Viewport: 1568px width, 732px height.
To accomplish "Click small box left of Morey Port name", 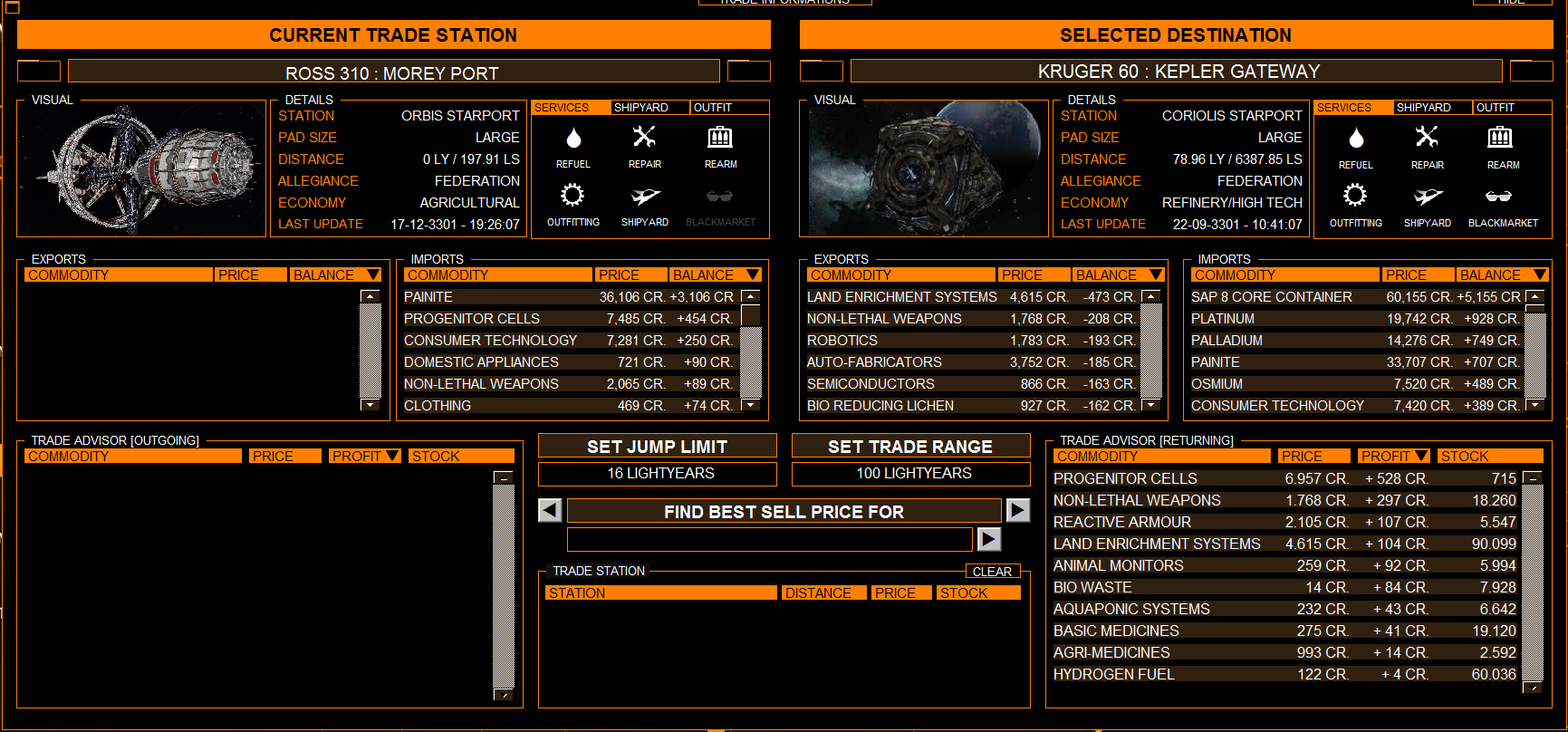I will click(39, 71).
